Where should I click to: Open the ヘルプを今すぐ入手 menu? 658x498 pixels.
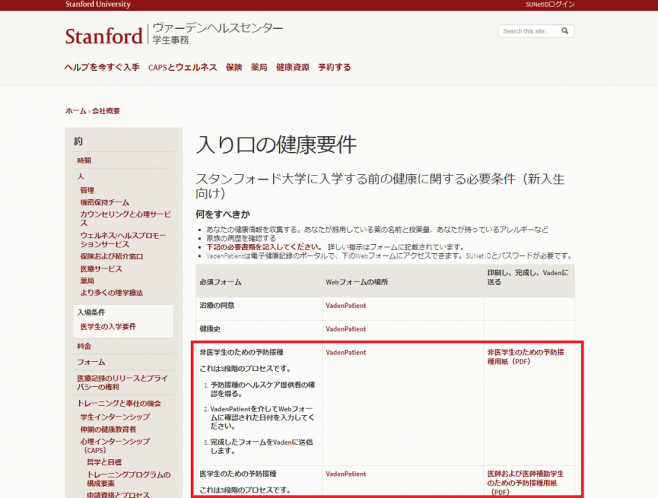[102, 67]
